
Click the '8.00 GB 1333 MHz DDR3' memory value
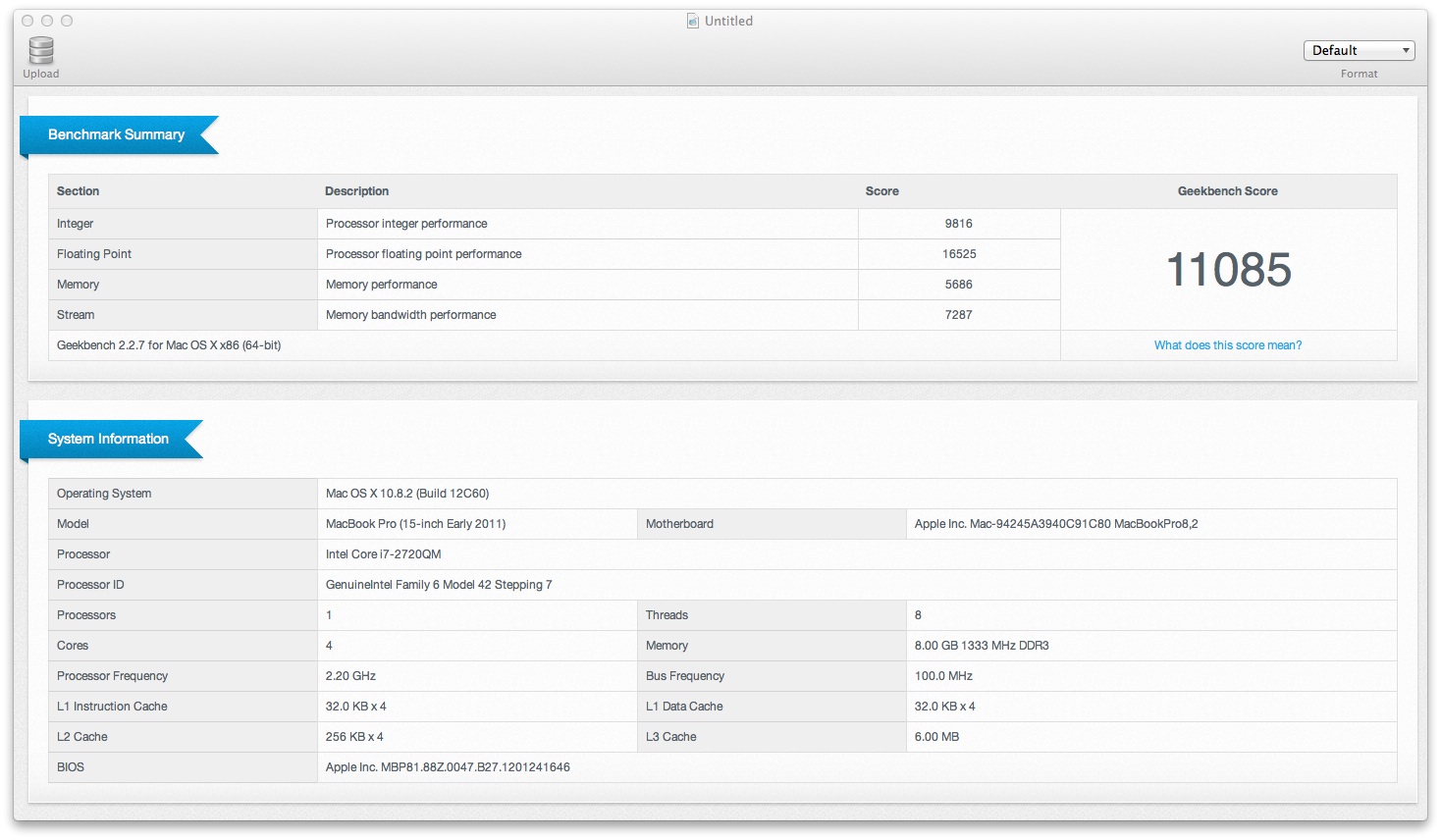coord(982,646)
